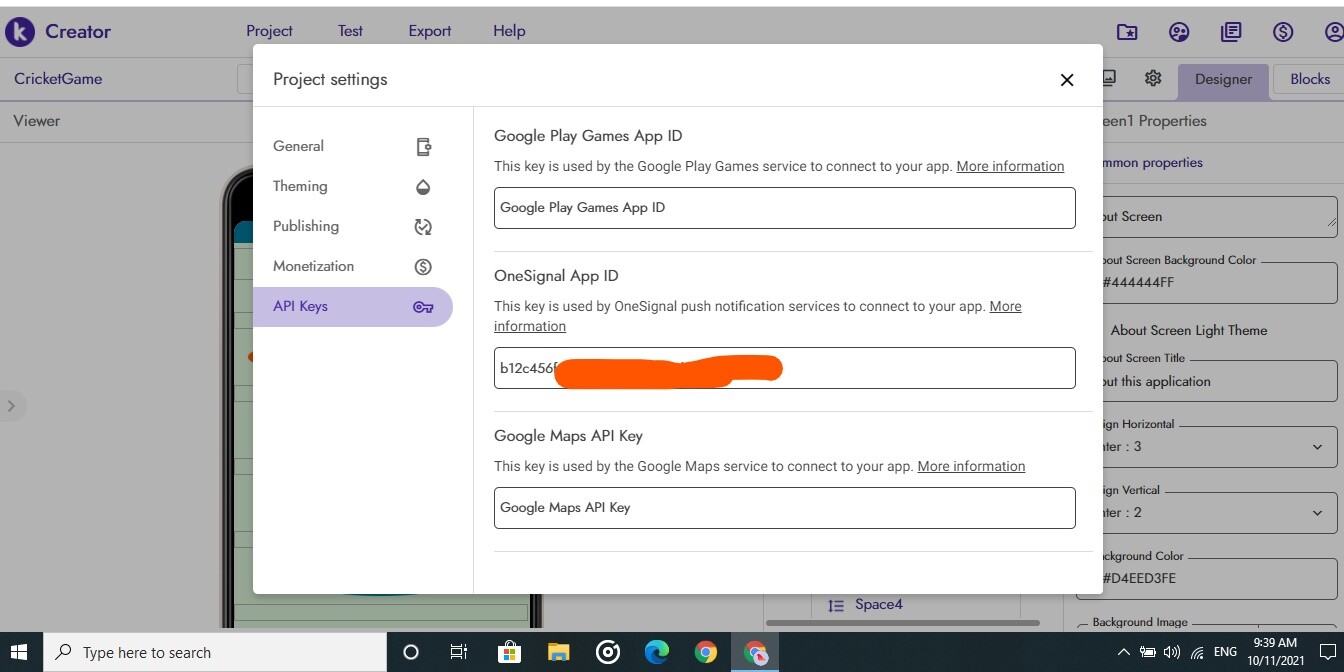
Task: Click the settings gear icon near Designer
Action: [1153, 78]
